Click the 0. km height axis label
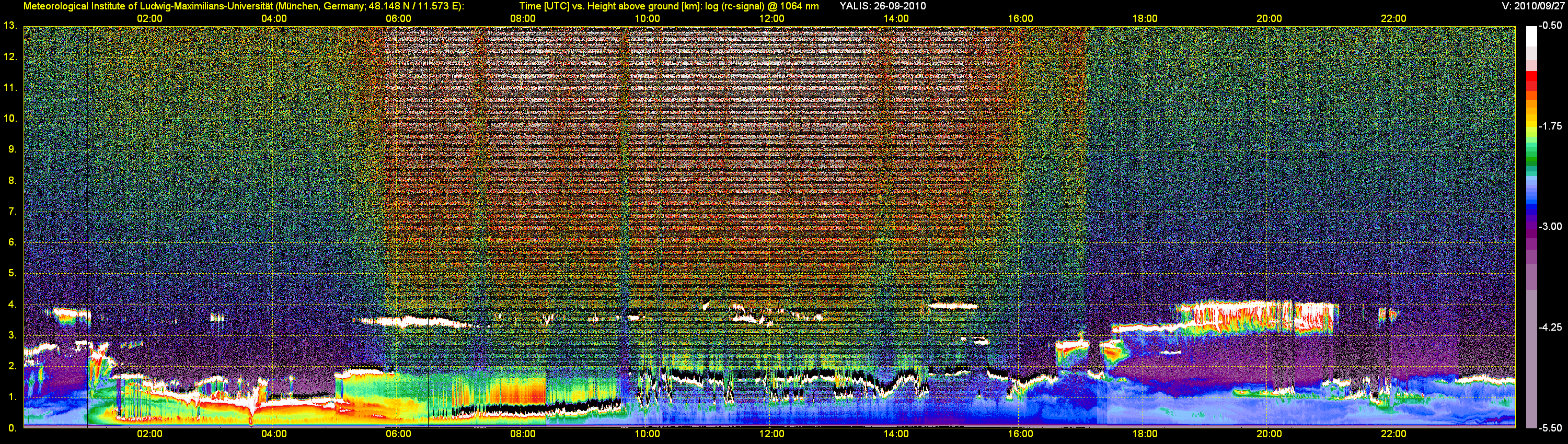This screenshot has width=1568, height=444. (12, 428)
